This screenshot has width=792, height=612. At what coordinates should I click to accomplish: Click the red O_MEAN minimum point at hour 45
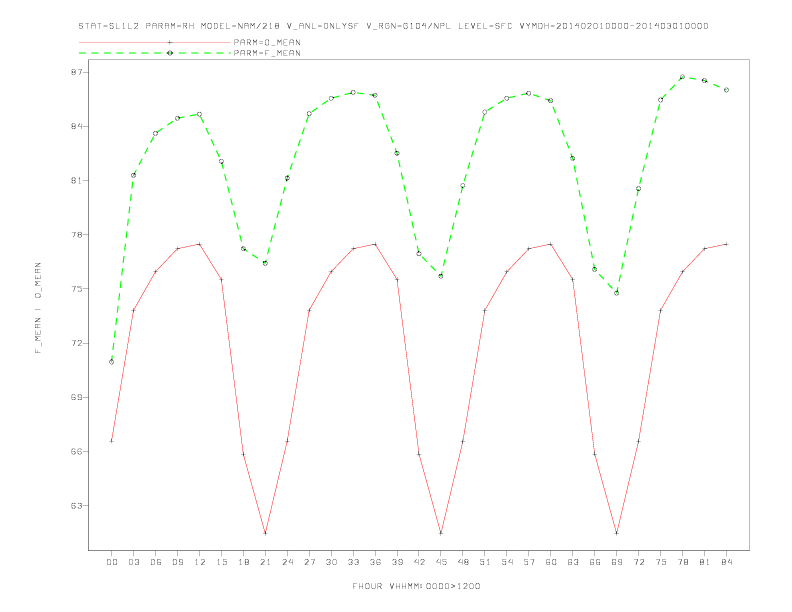pos(441,533)
